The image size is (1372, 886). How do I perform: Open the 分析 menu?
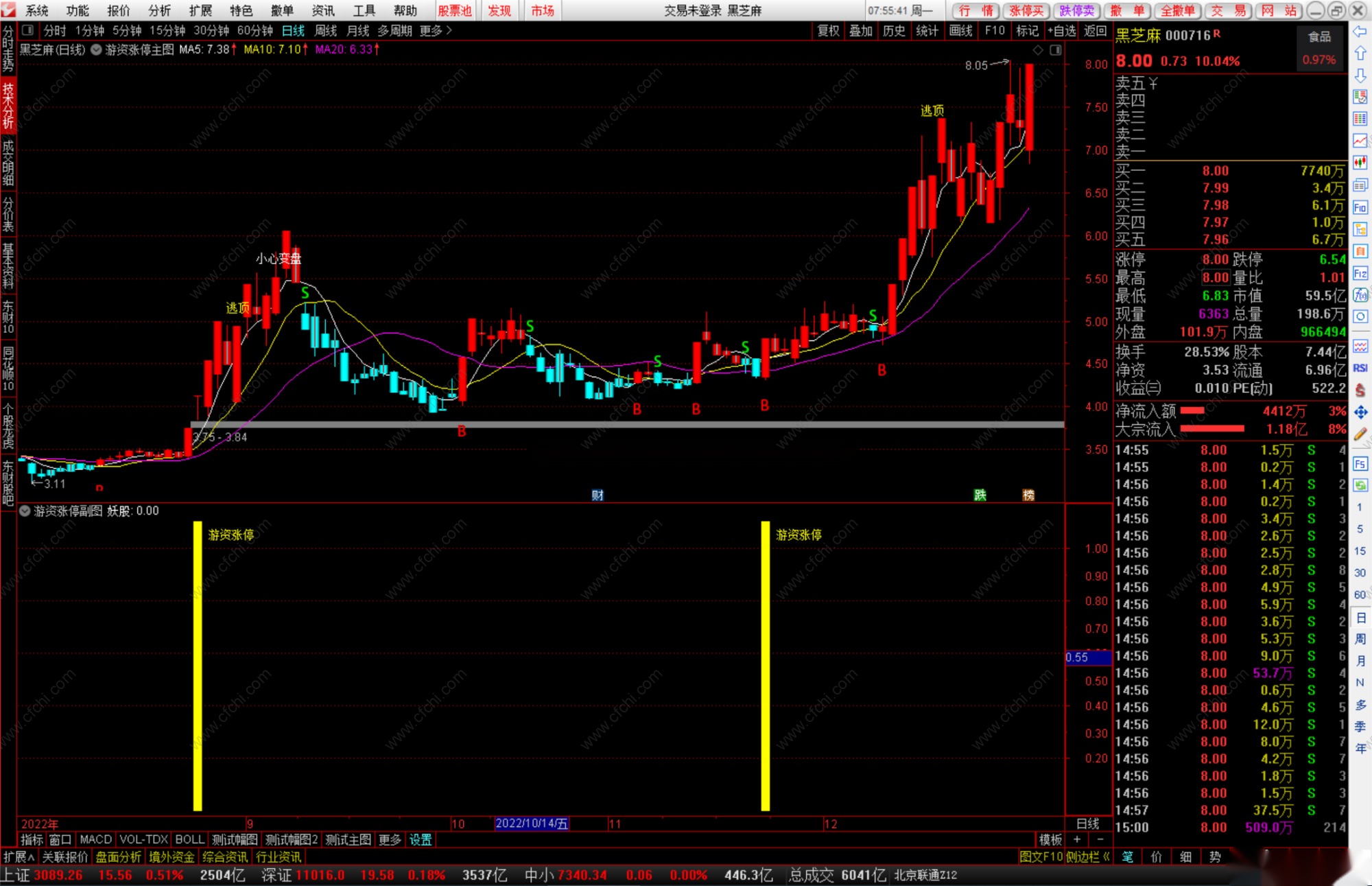[159, 10]
